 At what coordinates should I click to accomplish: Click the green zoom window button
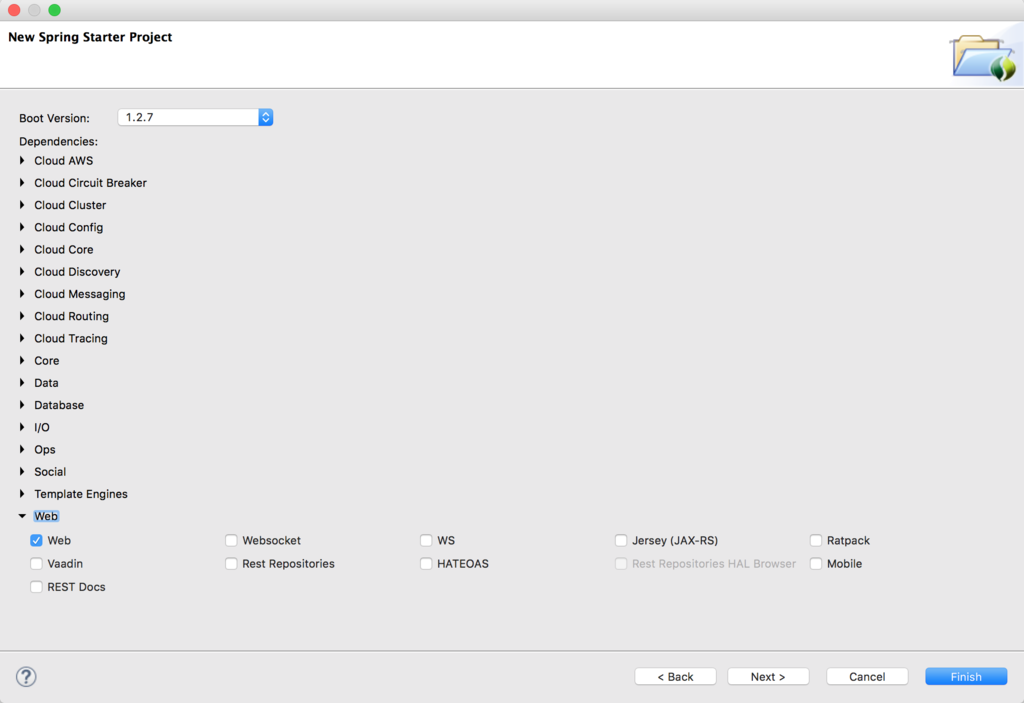(x=55, y=10)
